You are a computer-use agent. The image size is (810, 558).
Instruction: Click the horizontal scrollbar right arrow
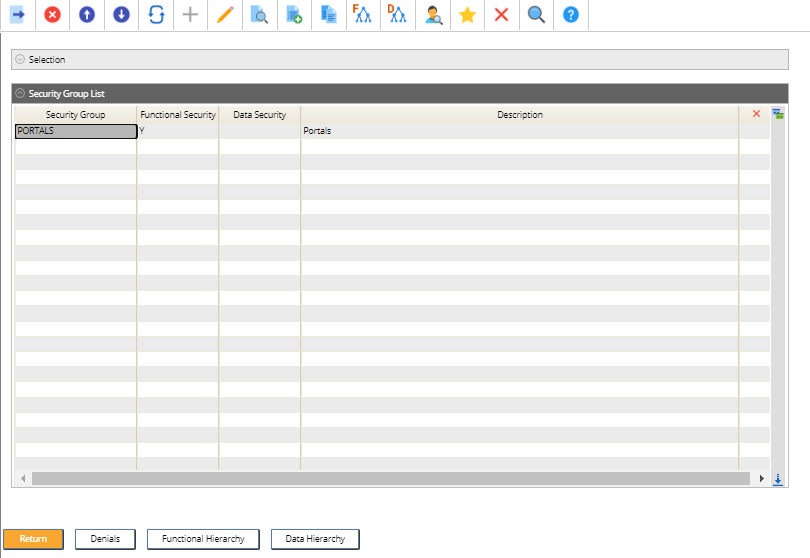[x=761, y=478]
